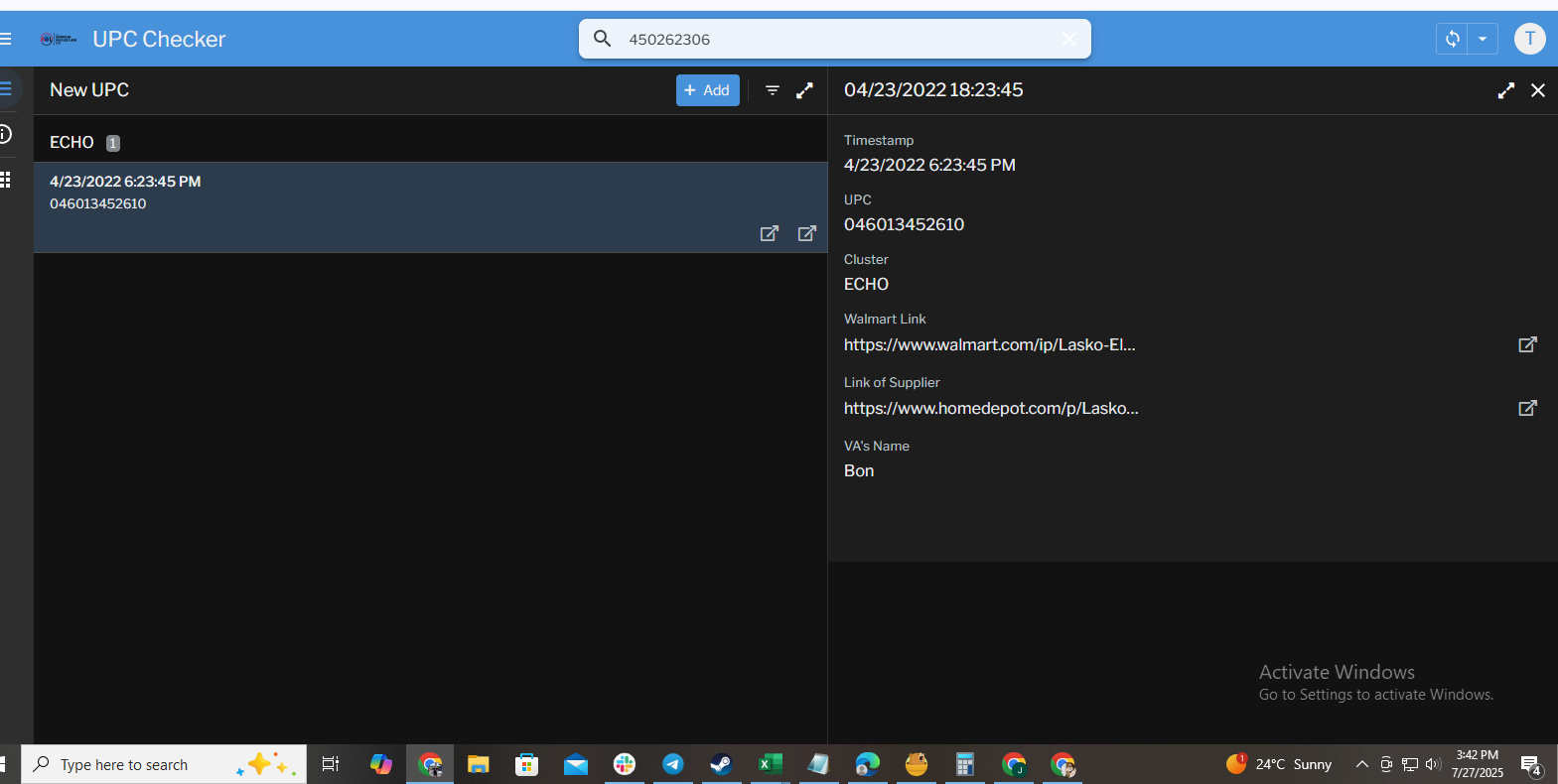The width and height of the screenshot is (1558, 784).
Task: Open the sync options dropdown arrow
Action: coord(1483,39)
